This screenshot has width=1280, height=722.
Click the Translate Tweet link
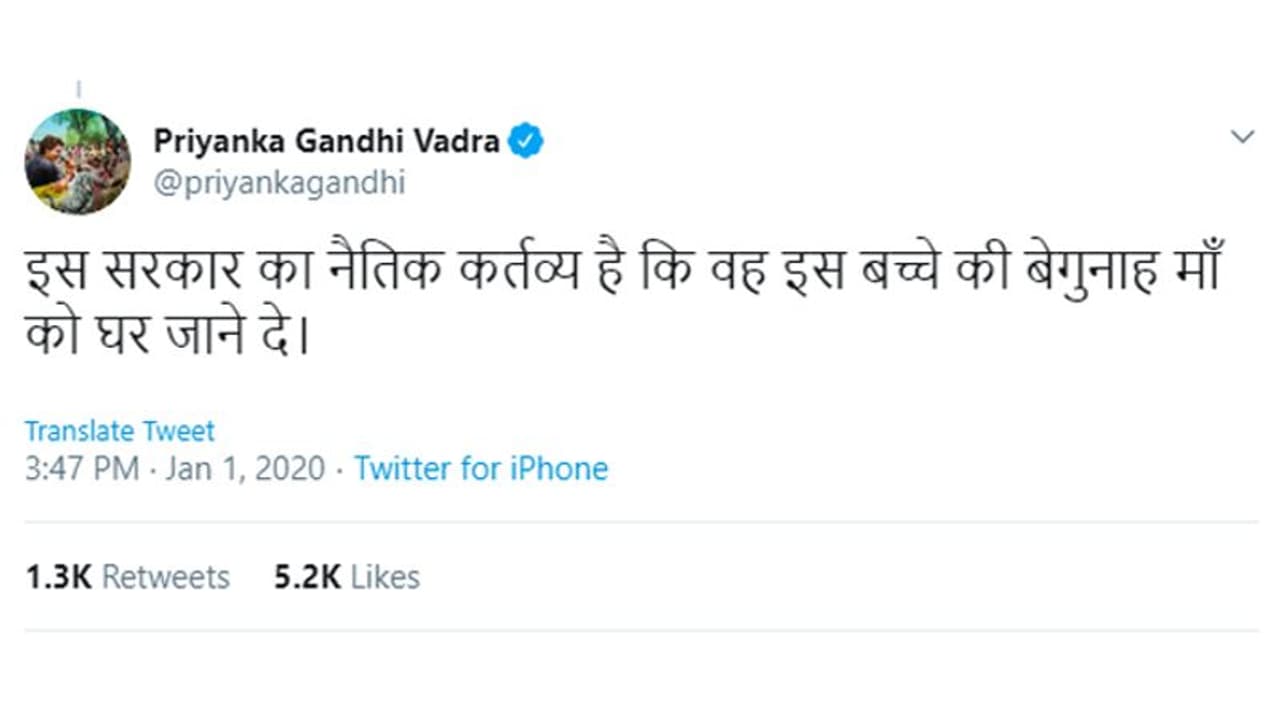click(x=119, y=431)
